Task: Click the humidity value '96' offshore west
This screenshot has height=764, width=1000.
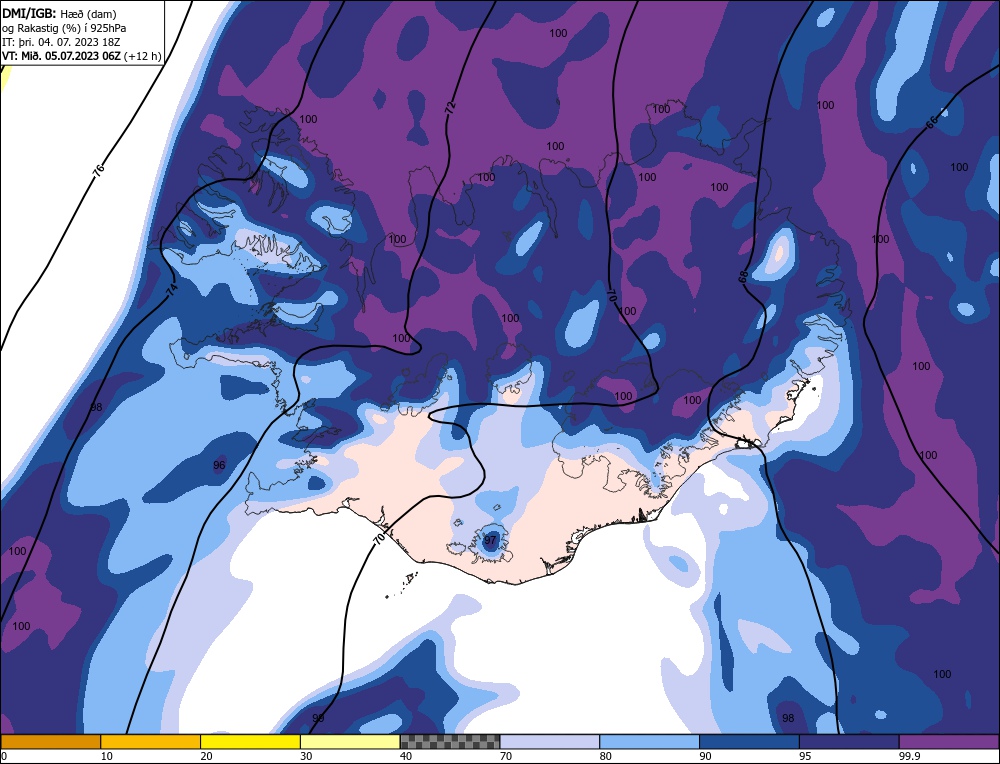Action: pyautogui.click(x=219, y=465)
